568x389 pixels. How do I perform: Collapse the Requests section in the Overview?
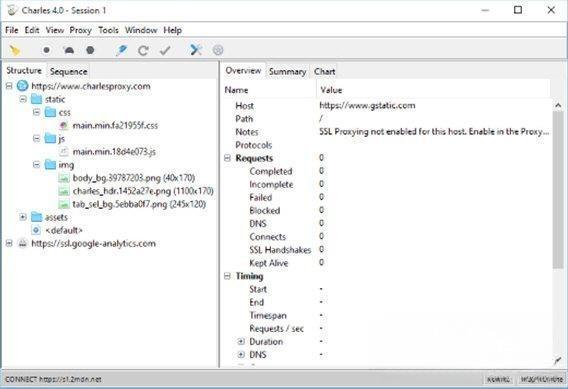(227, 158)
